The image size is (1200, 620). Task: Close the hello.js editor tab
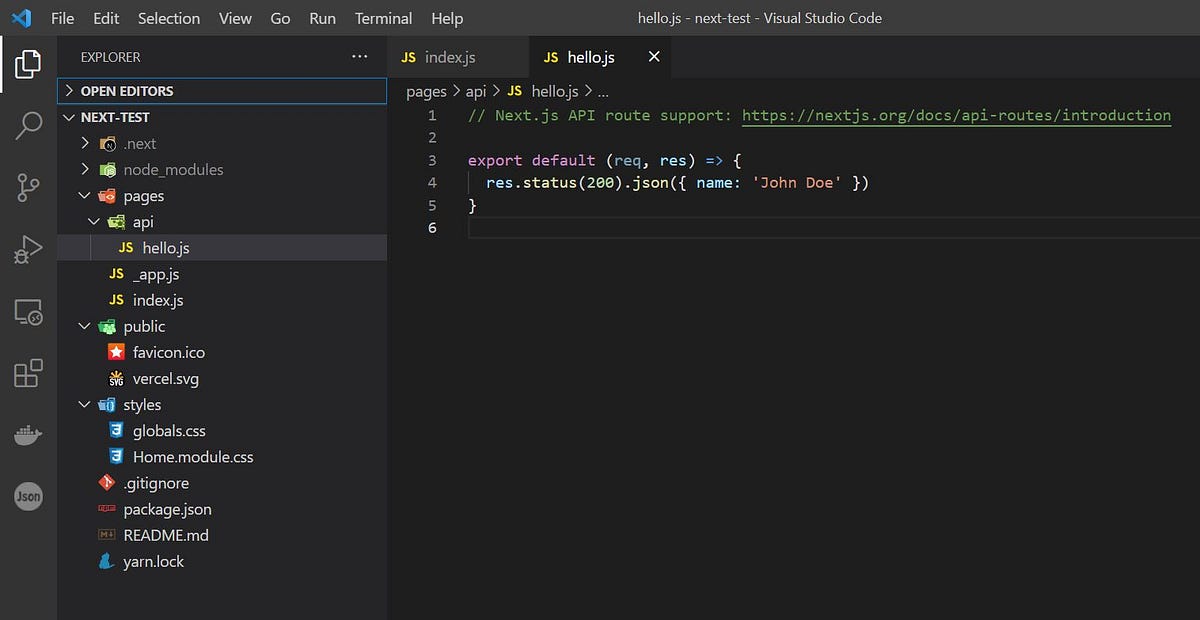coord(653,57)
